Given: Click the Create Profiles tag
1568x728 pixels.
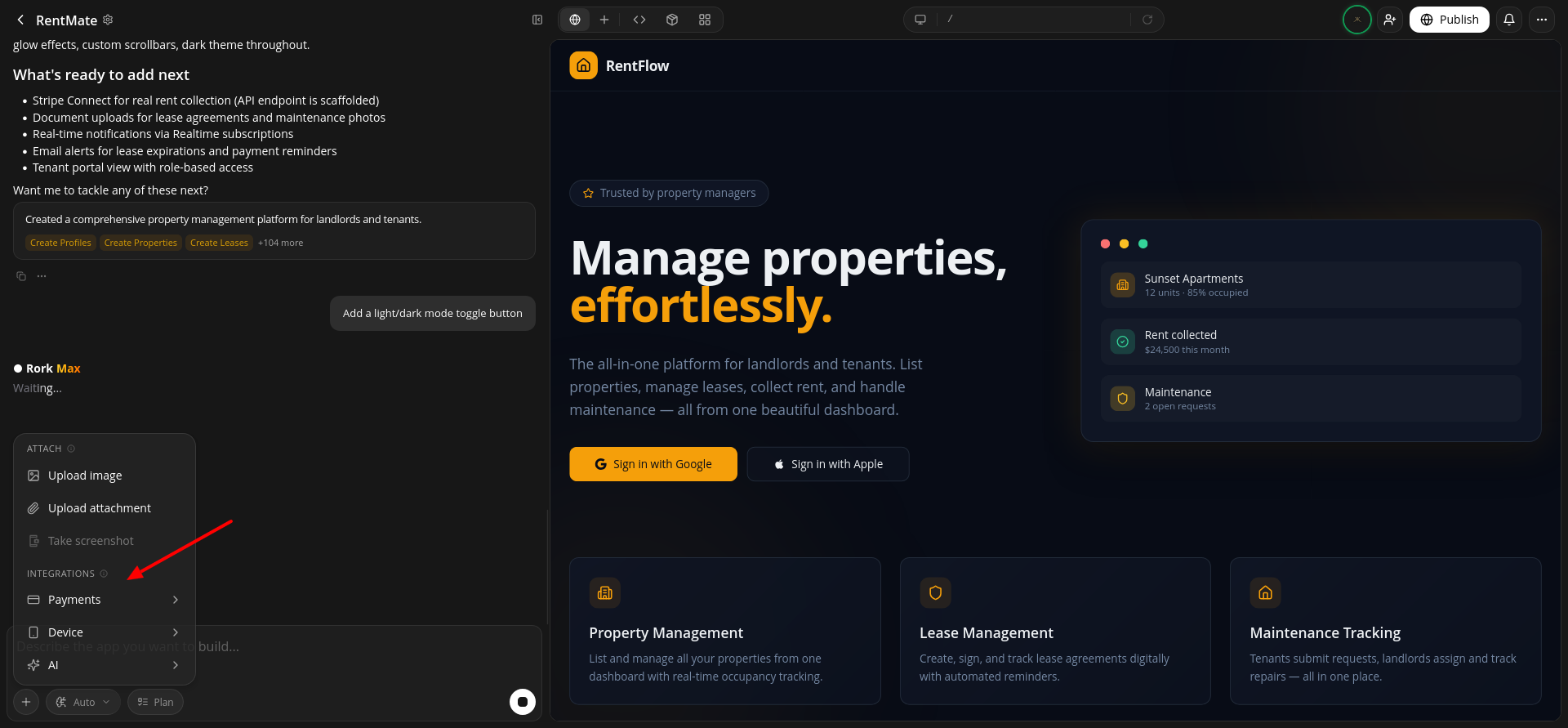Looking at the screenshot, I should 60,243.
